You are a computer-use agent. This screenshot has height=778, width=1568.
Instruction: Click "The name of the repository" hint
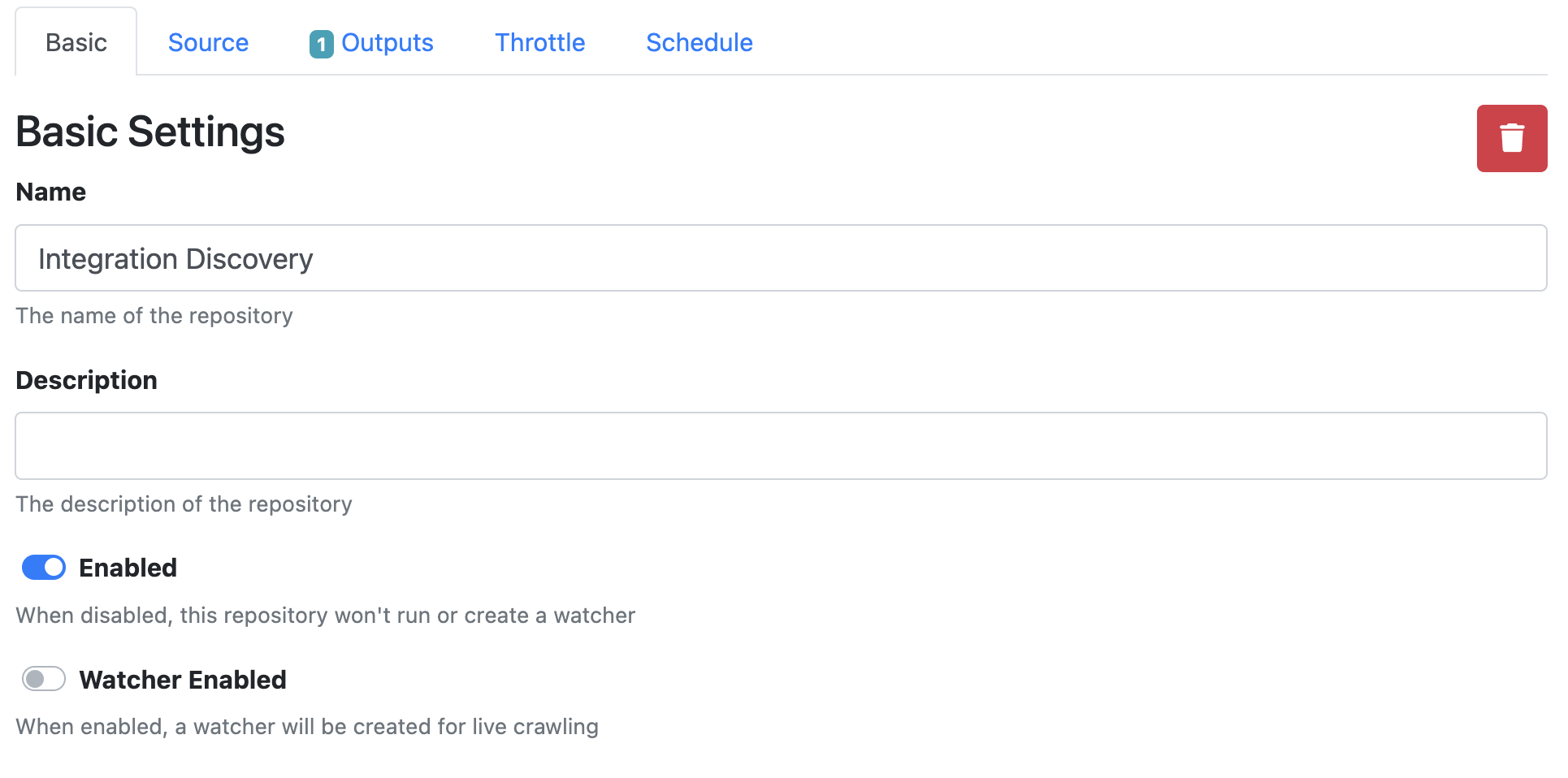[154, 316]
